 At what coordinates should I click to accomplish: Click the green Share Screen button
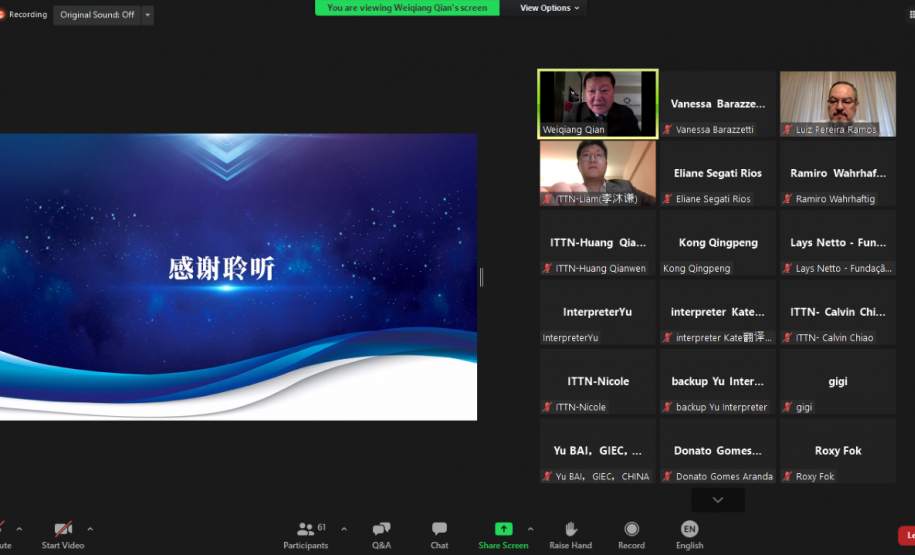tap(503, 534)
